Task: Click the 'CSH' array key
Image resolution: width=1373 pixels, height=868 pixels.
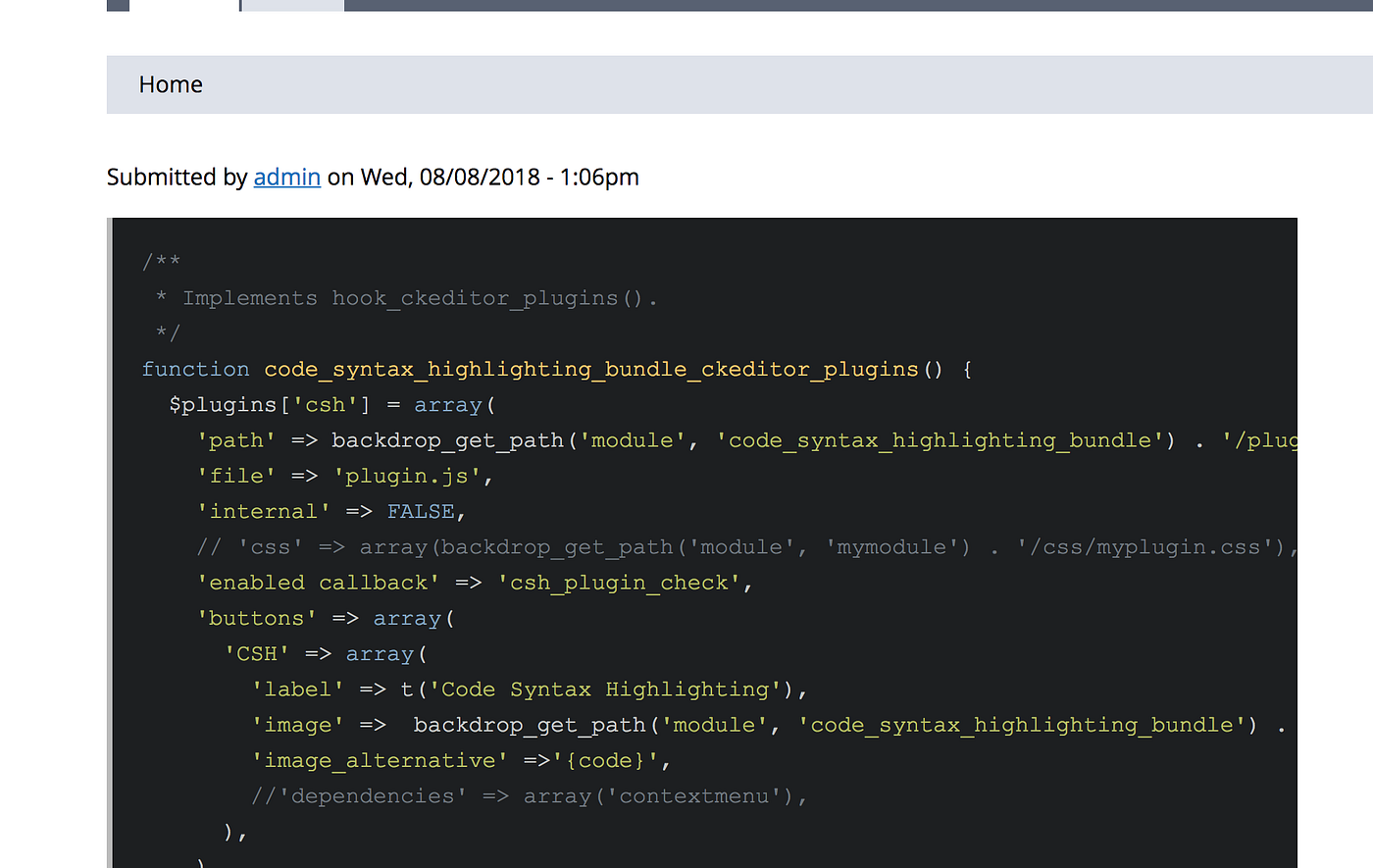Action: pyautogui.click(x=256, y=653)
